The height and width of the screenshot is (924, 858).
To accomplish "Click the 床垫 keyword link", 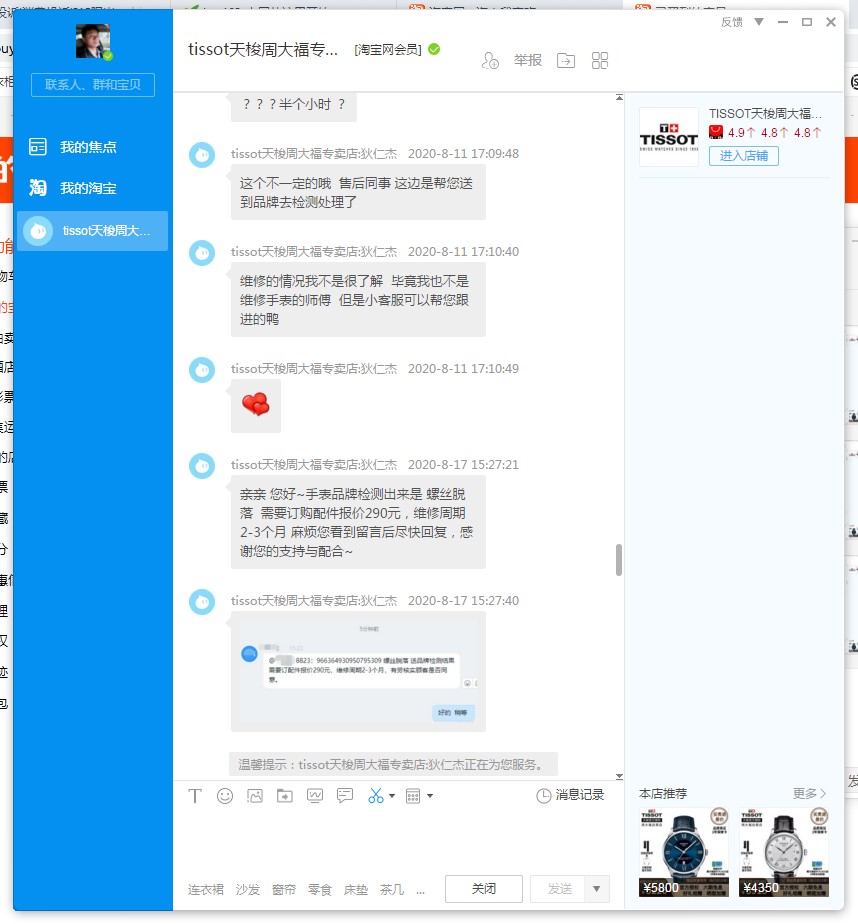I will click(356, 890).
